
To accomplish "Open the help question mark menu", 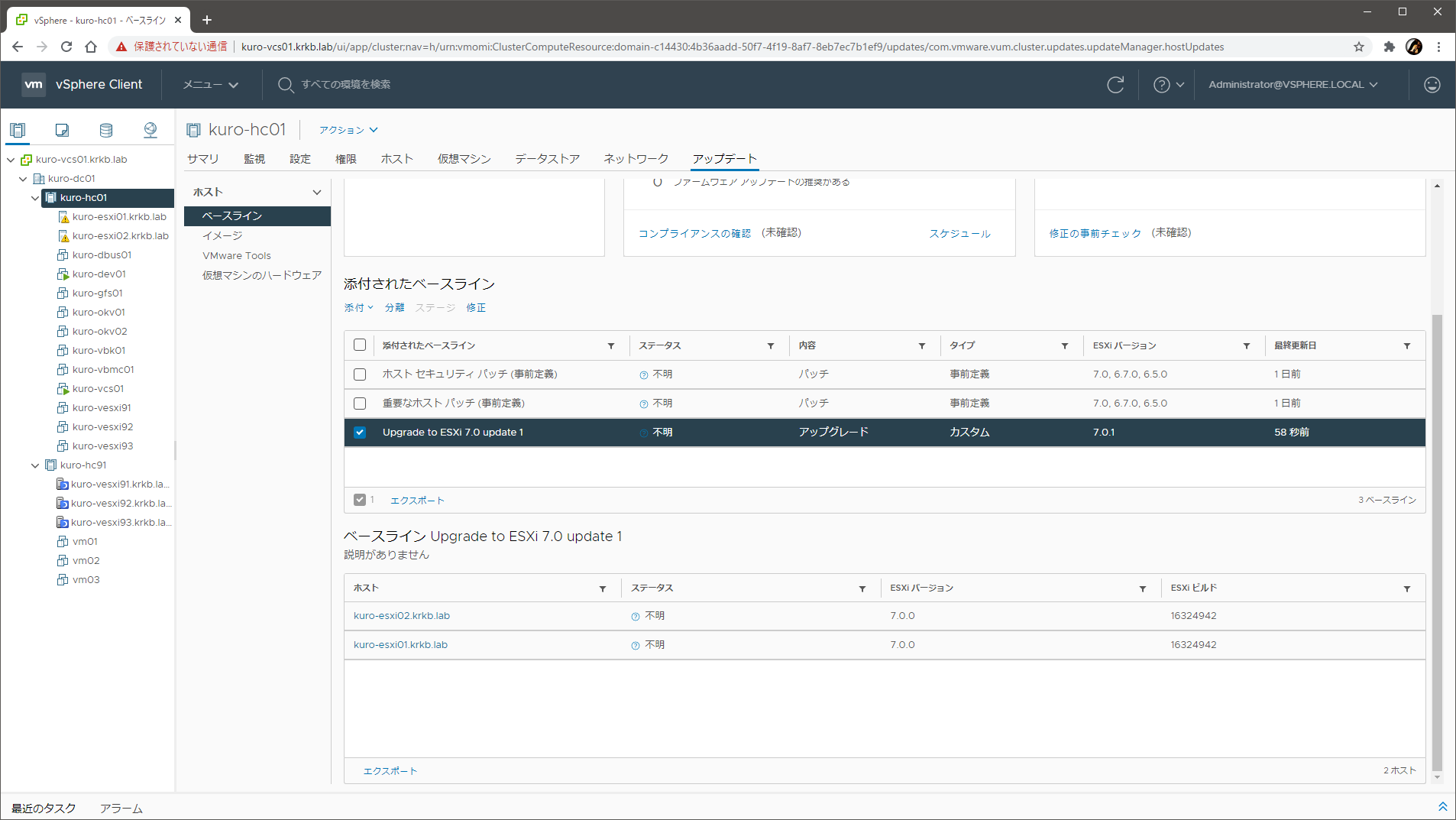I will pos(1168,85).
